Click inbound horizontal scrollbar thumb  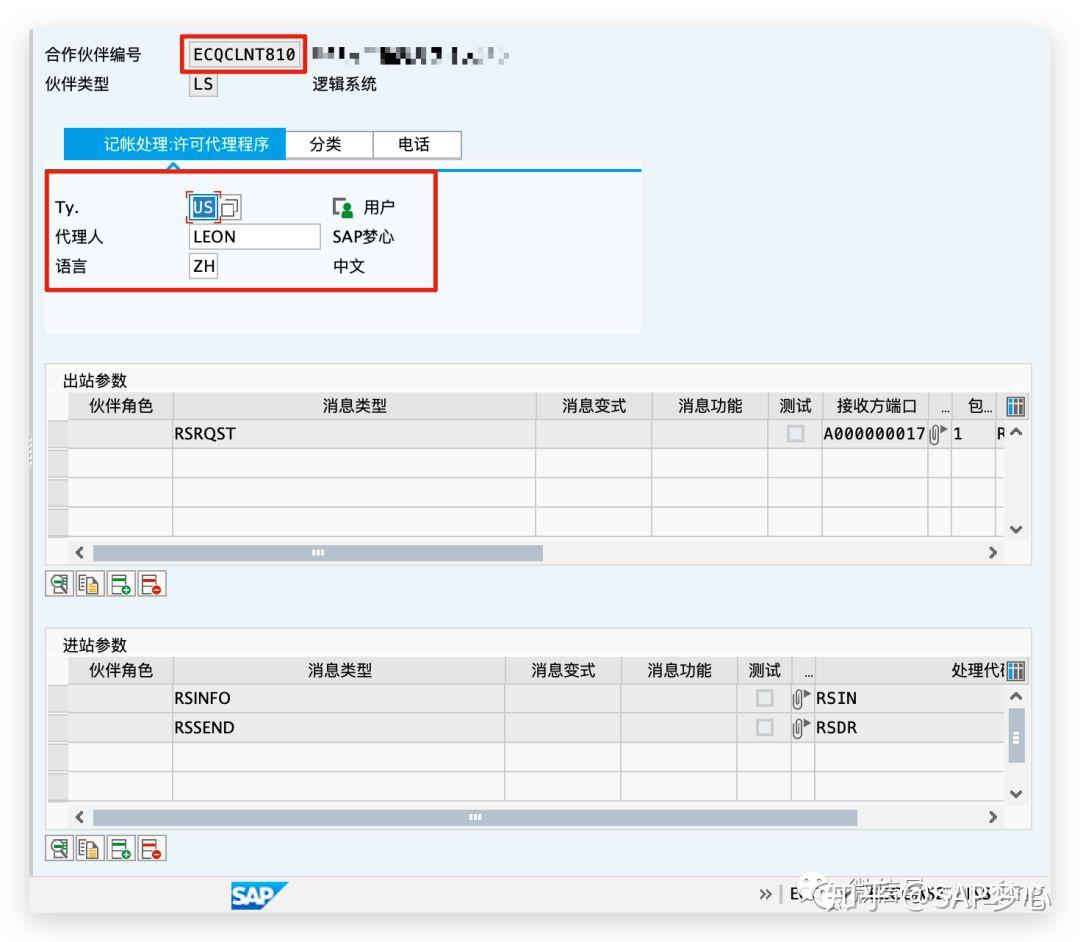tap(475, 817)
